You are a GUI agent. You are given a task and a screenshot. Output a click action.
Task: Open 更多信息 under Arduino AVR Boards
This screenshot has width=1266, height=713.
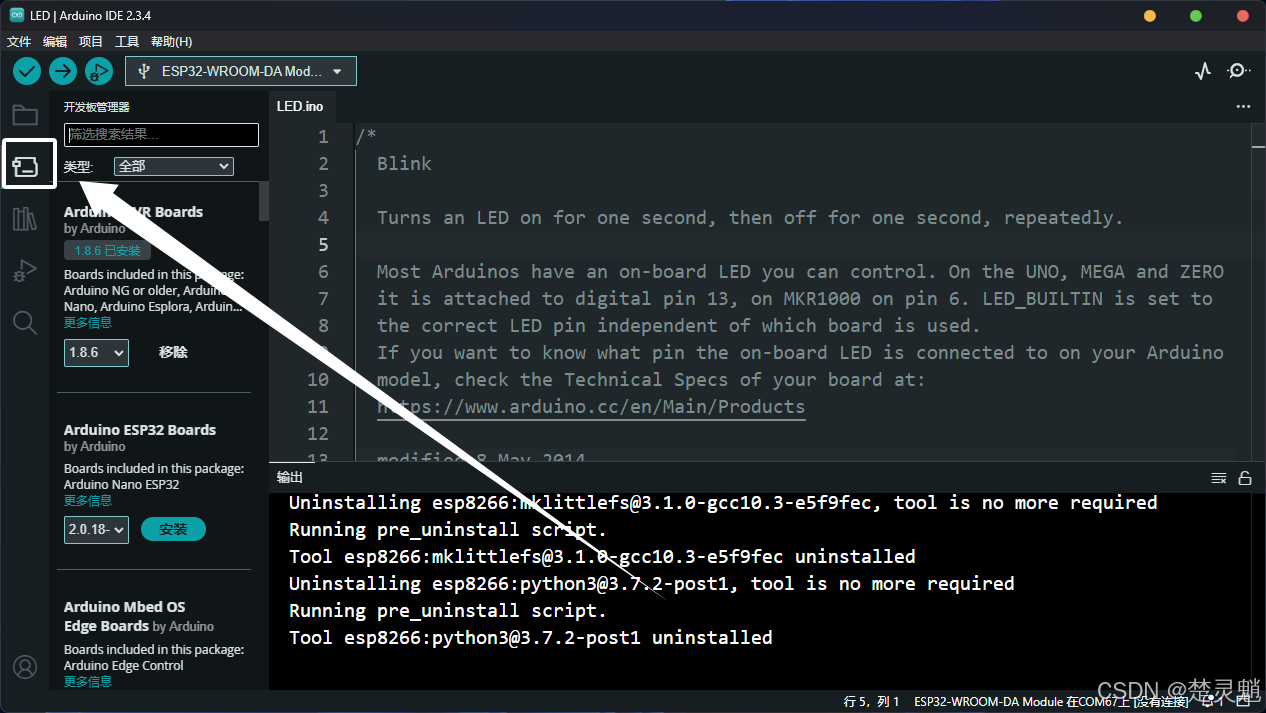click(88, 323)
